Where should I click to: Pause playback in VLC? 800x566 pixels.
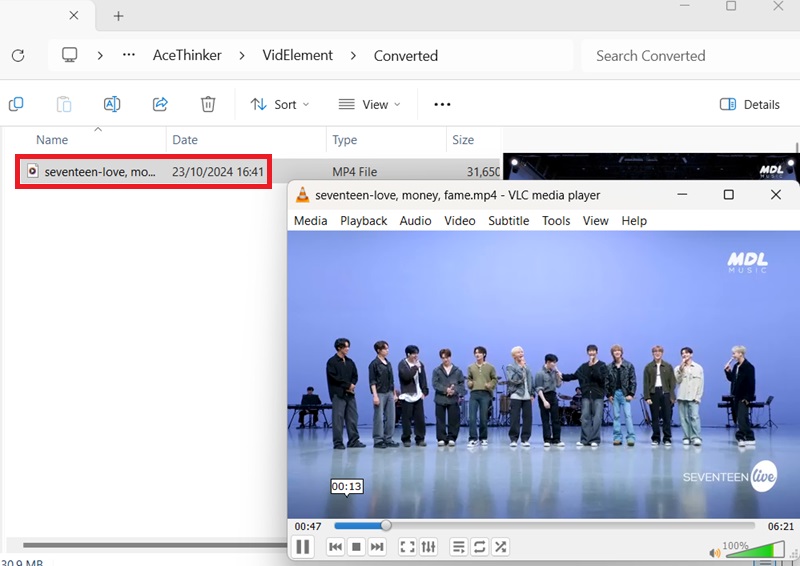pyautogui.click(x=303, y=547)
